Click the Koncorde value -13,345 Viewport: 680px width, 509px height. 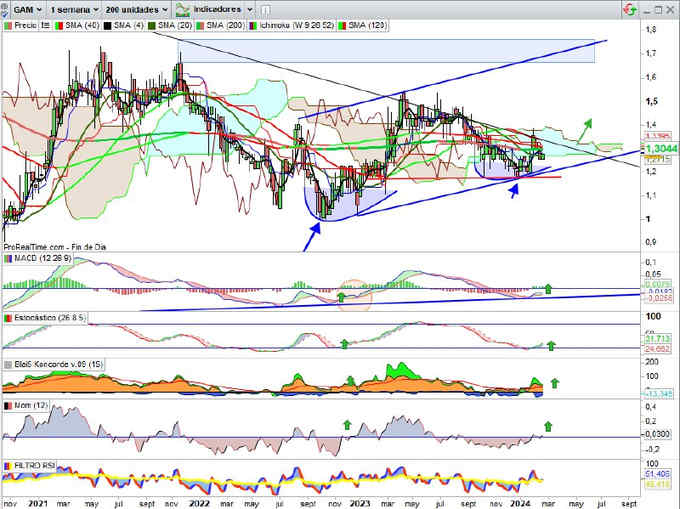pos(658,394)
